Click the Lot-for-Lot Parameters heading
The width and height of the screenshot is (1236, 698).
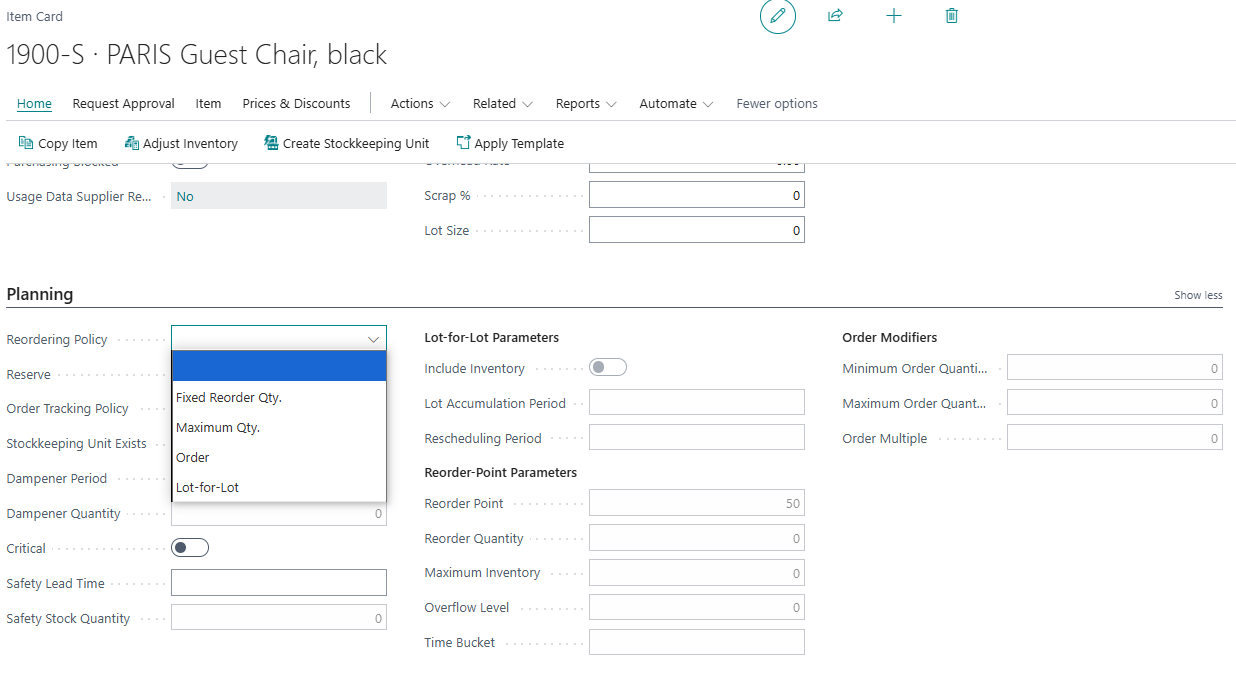491,337
